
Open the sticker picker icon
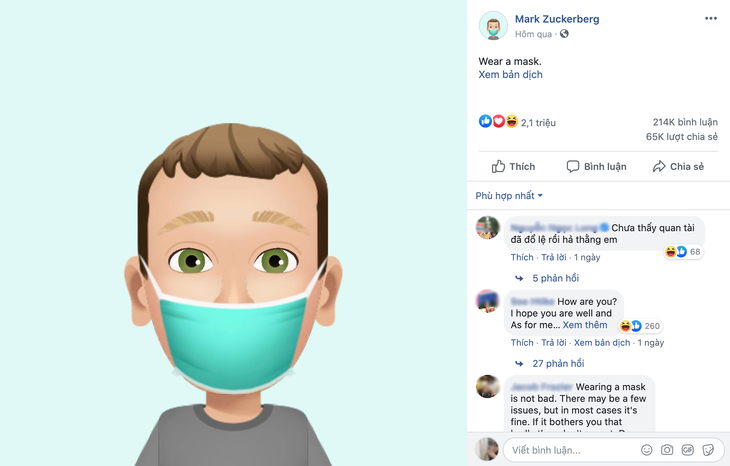point(708,450)
